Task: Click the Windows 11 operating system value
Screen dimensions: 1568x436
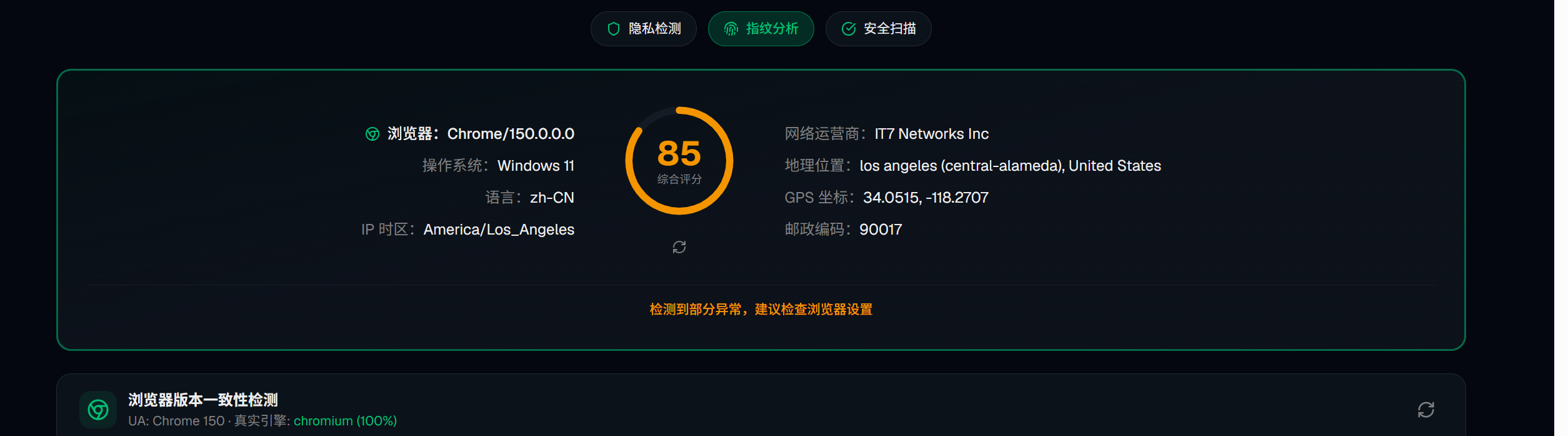Action: [536, 166]
